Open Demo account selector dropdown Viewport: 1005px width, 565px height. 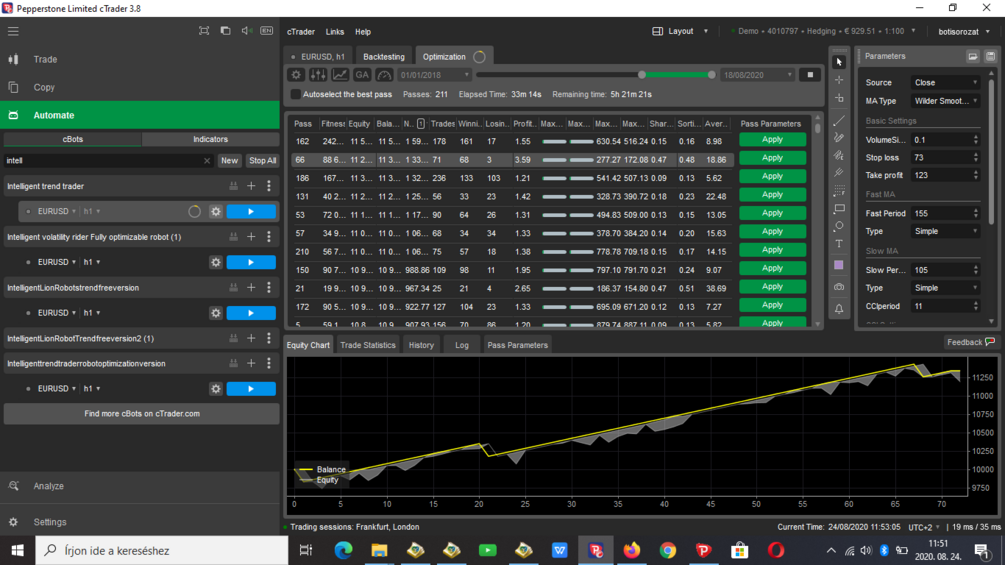coord(824,31)
